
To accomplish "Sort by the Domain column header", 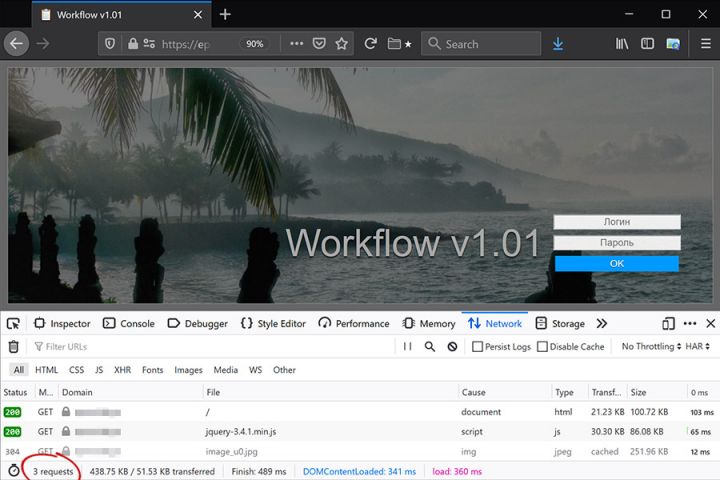I will click(130, 393).
